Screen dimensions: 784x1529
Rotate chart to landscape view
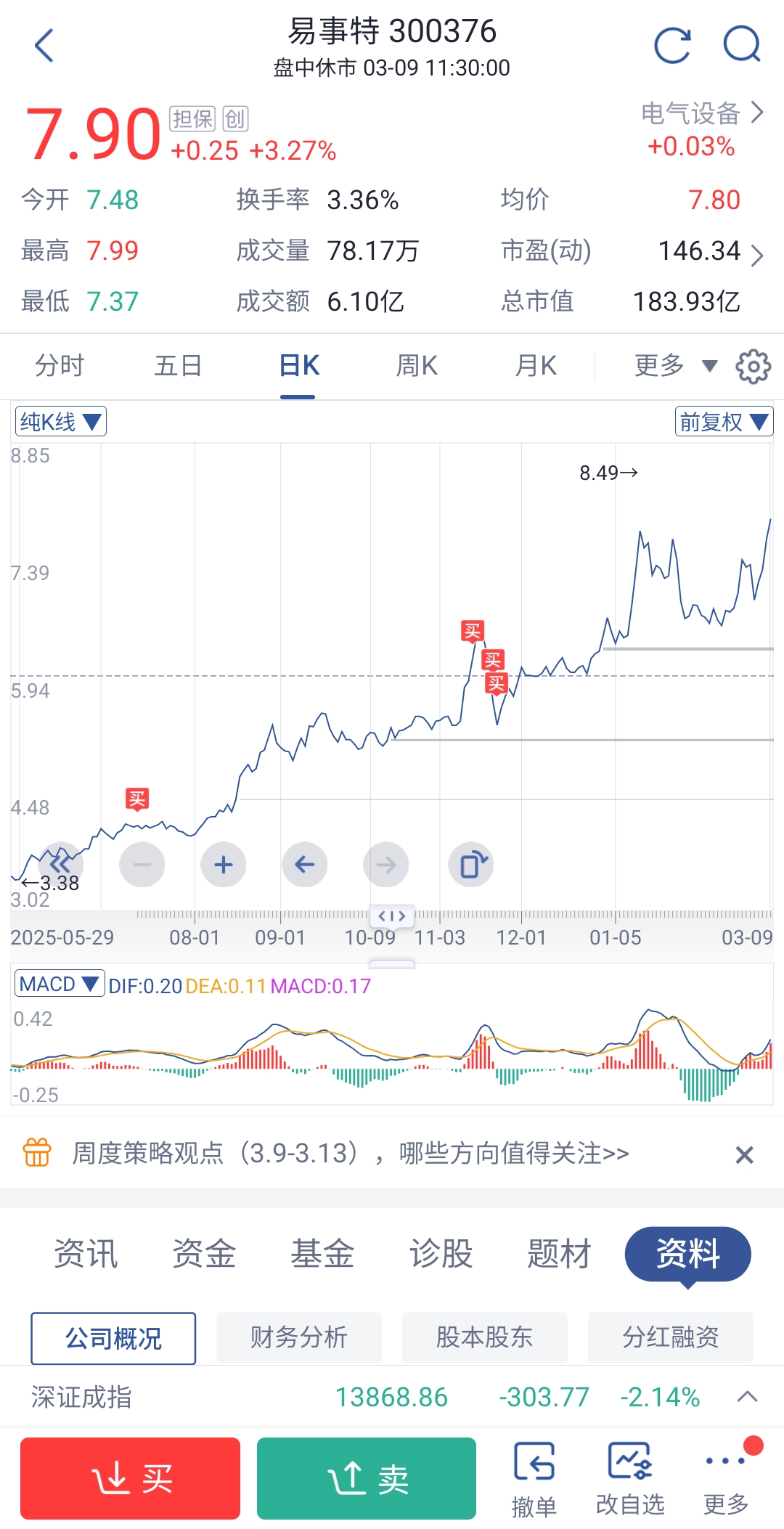472,865
